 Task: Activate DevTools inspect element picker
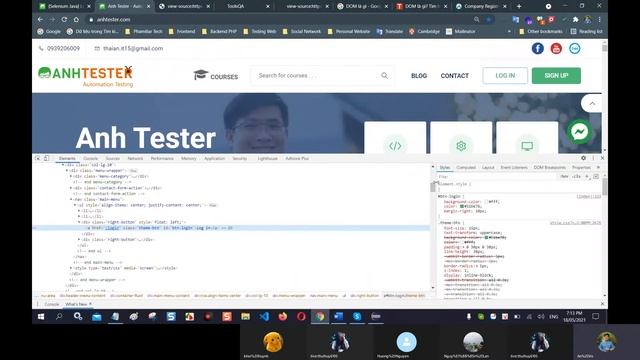38,158
